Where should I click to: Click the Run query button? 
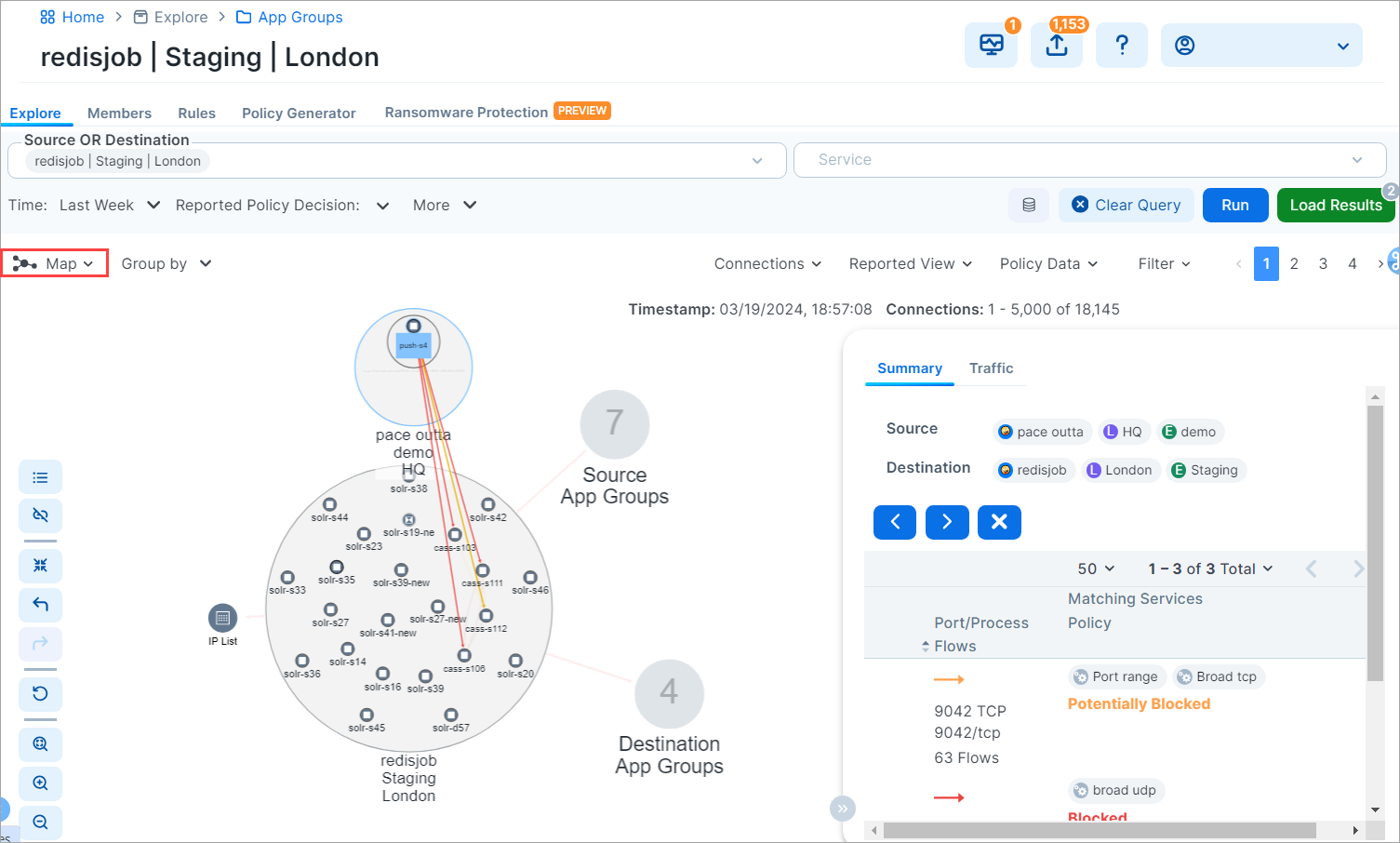pyautogui.click(x=1235, y=205)
